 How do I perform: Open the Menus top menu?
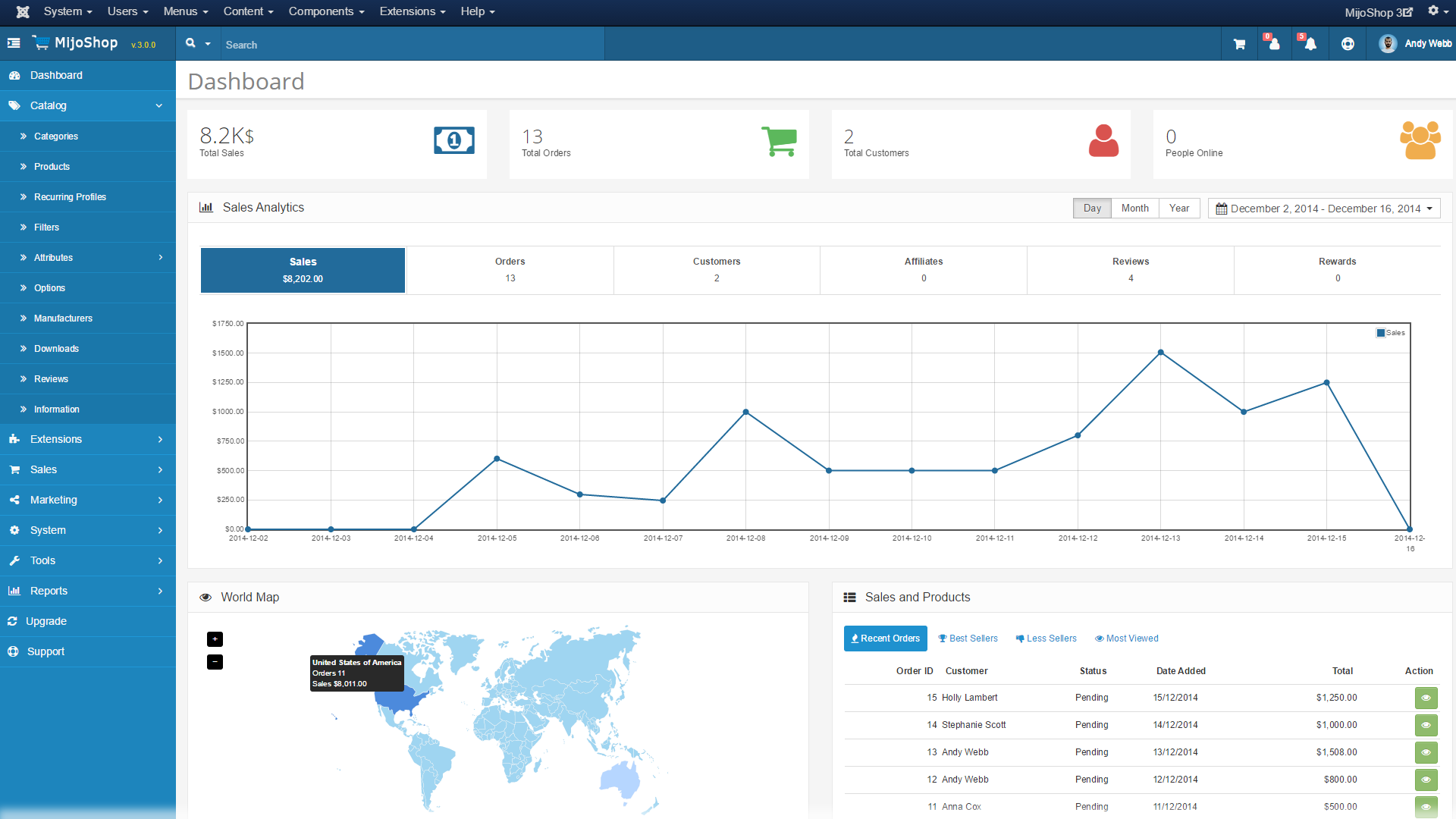tap(185, 11)
